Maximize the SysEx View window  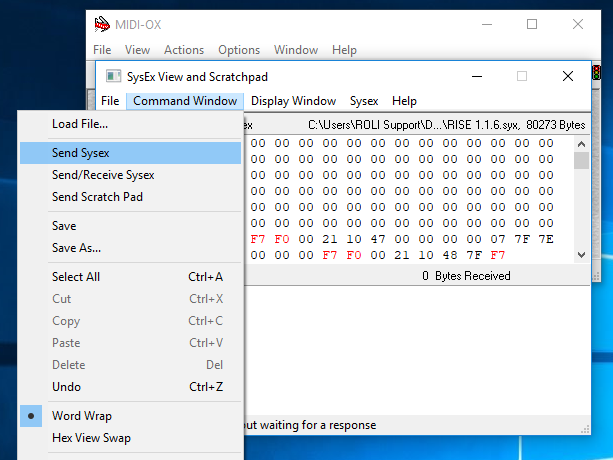click(x=521, y=76)
